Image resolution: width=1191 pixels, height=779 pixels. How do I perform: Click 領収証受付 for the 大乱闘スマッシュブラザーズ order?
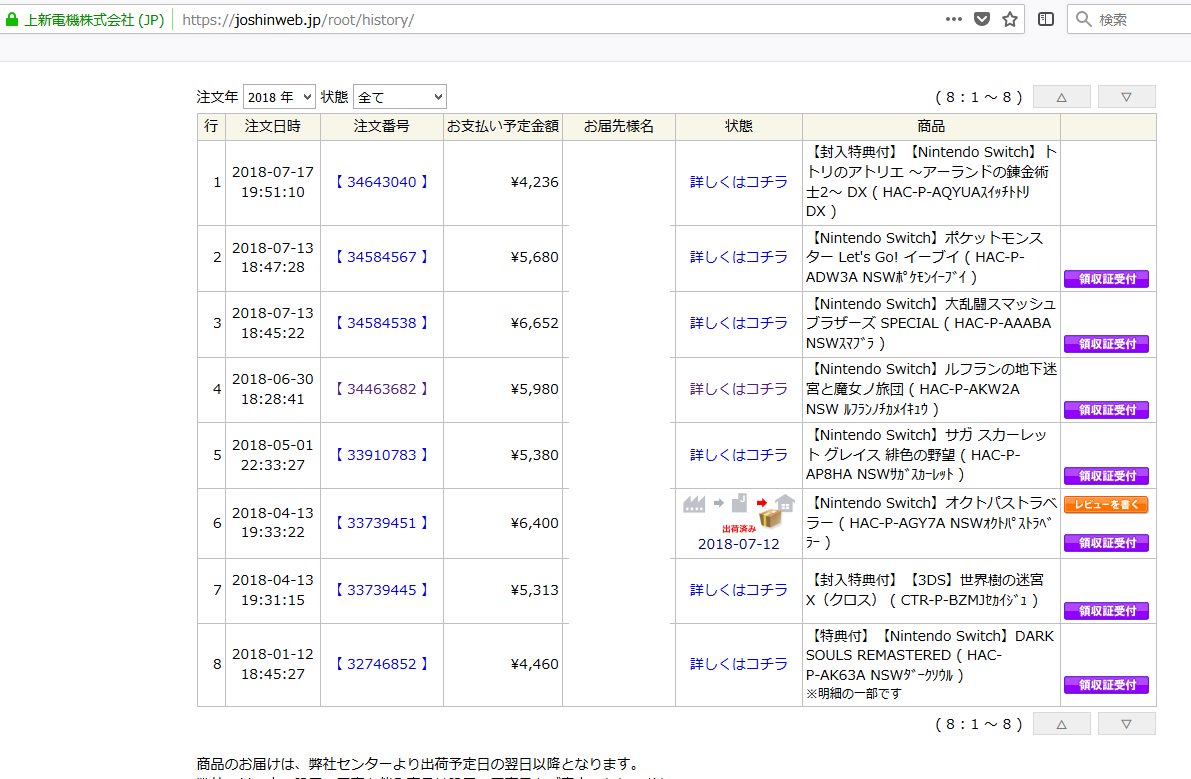(x=1107, y=344)
